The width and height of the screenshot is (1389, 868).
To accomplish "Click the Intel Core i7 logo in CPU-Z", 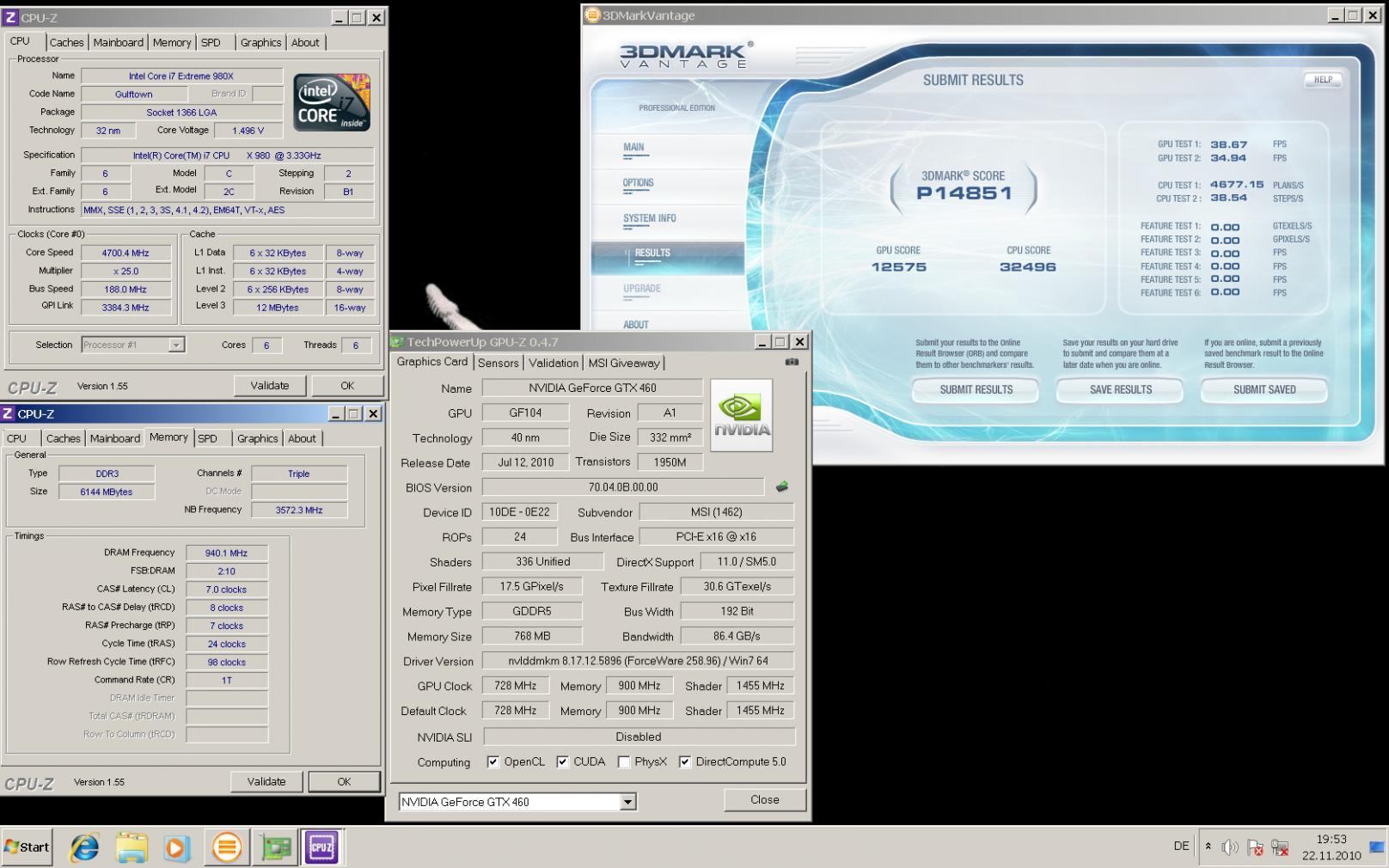I will click(x=332, y=102).
